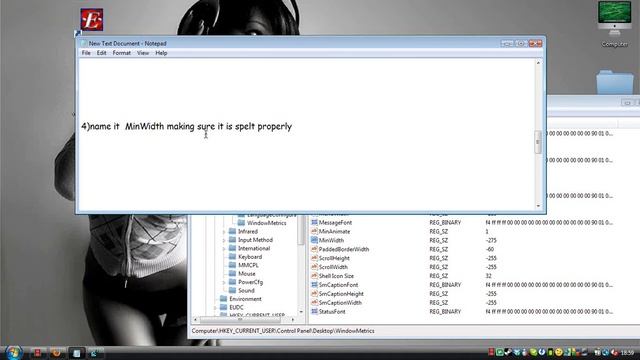The width and height of the screenshot is (640, 360).
Task: Click the string icon beside SmCaptionWidth
Action: coord(314,302)
